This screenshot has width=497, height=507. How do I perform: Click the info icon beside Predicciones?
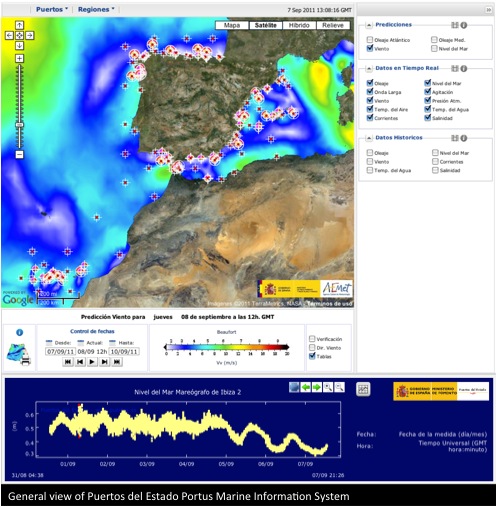[x=464, y=25]
